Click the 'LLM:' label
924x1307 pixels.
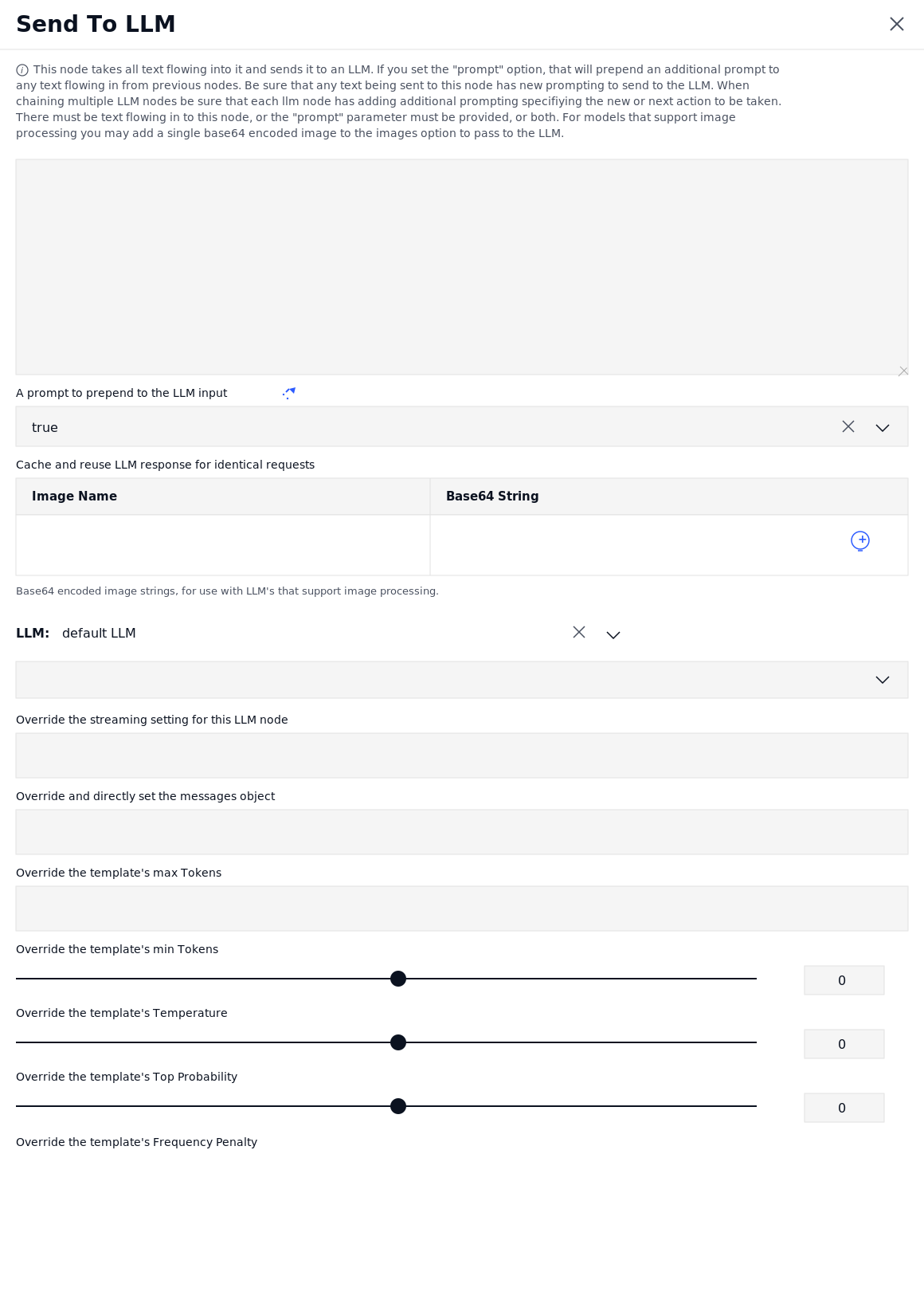[33, 633]
